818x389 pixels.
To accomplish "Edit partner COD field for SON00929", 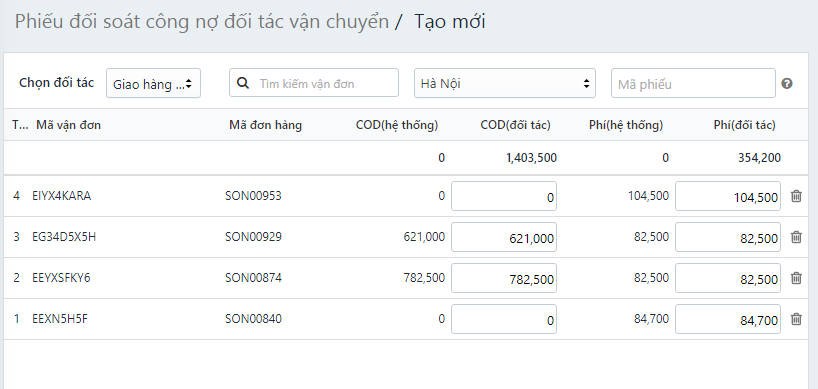I will [x=504, y=237].
